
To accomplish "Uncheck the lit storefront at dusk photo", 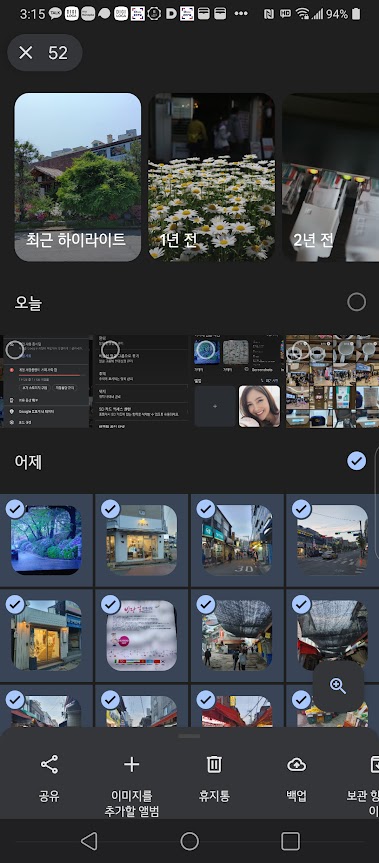I will click(15, 605).
